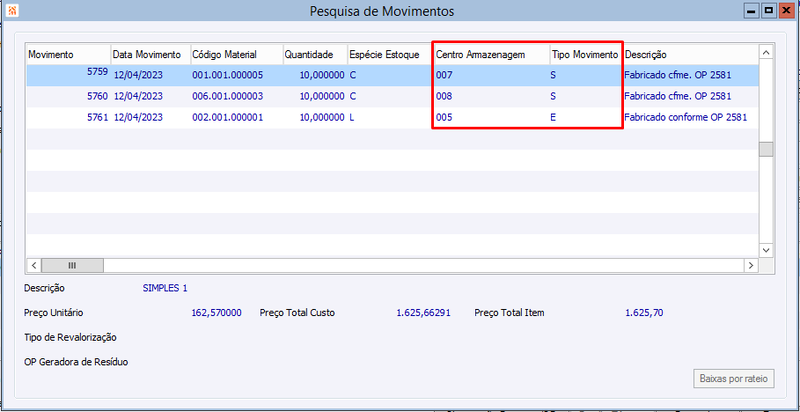Close the Pesquisa de Movimentos window
This screenshot has height=412, width=800.
click(x=785, y=11)
